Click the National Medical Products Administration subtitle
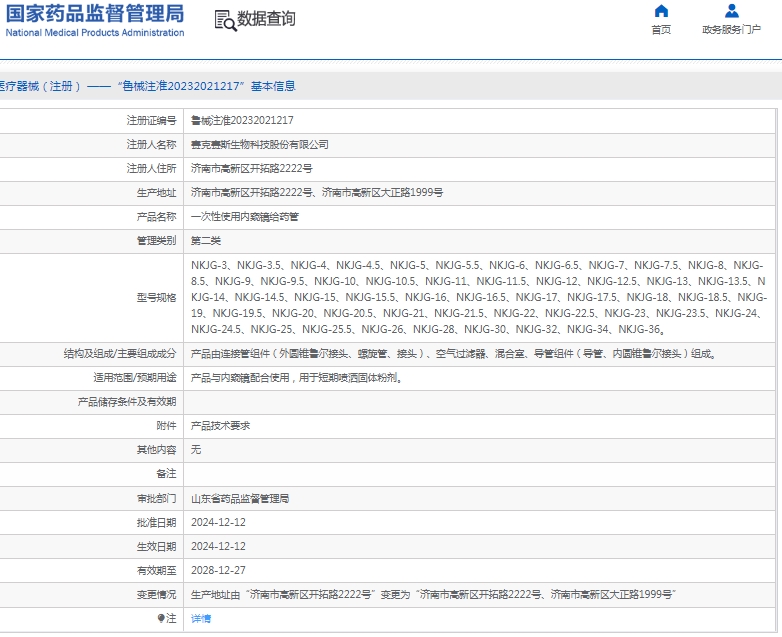 95,32
